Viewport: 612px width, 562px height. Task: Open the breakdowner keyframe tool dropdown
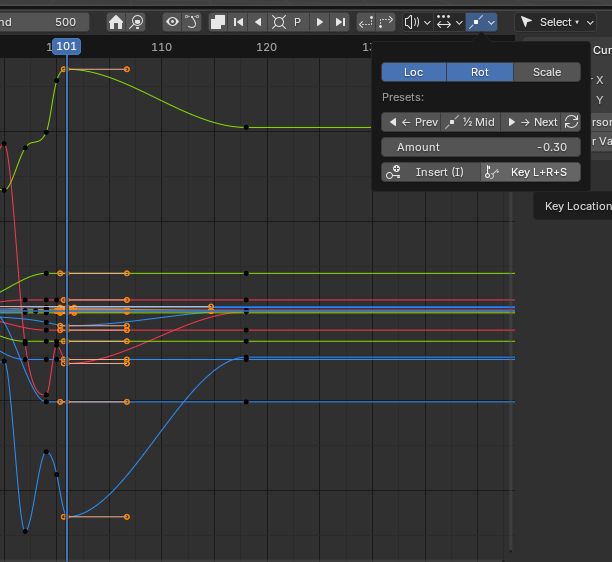[x=481, y=22]
